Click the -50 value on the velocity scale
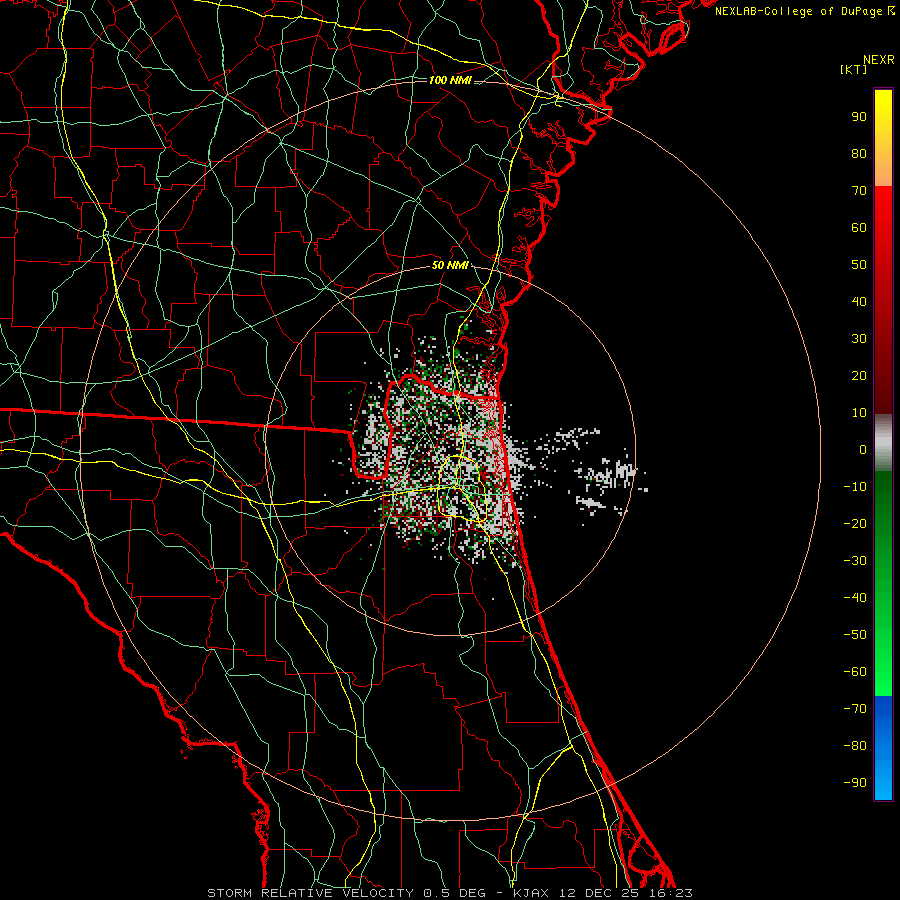The height and width of the screenshot is (900, 900). pyautogui.click(x=855, y=635)
